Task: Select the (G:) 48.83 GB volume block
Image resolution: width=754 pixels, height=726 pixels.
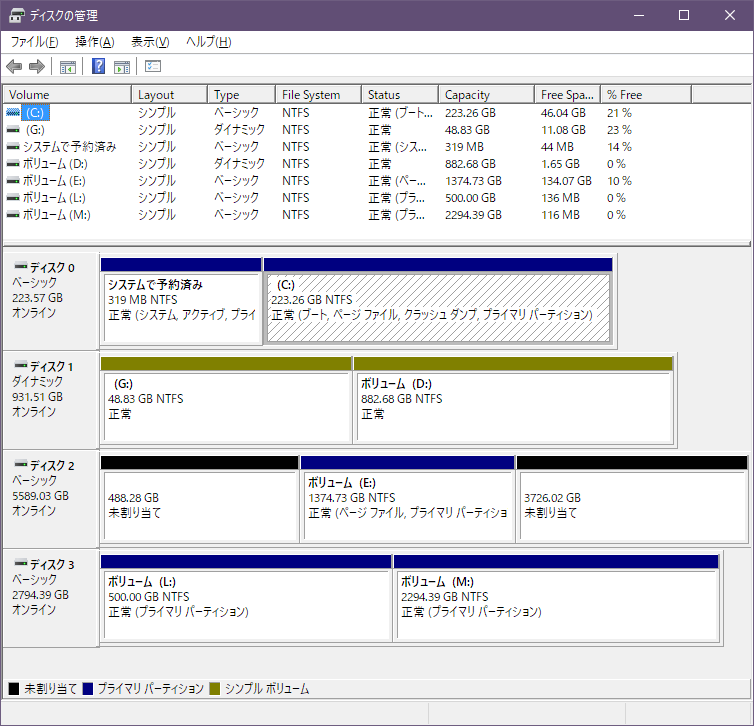Action: coord(226,400)
